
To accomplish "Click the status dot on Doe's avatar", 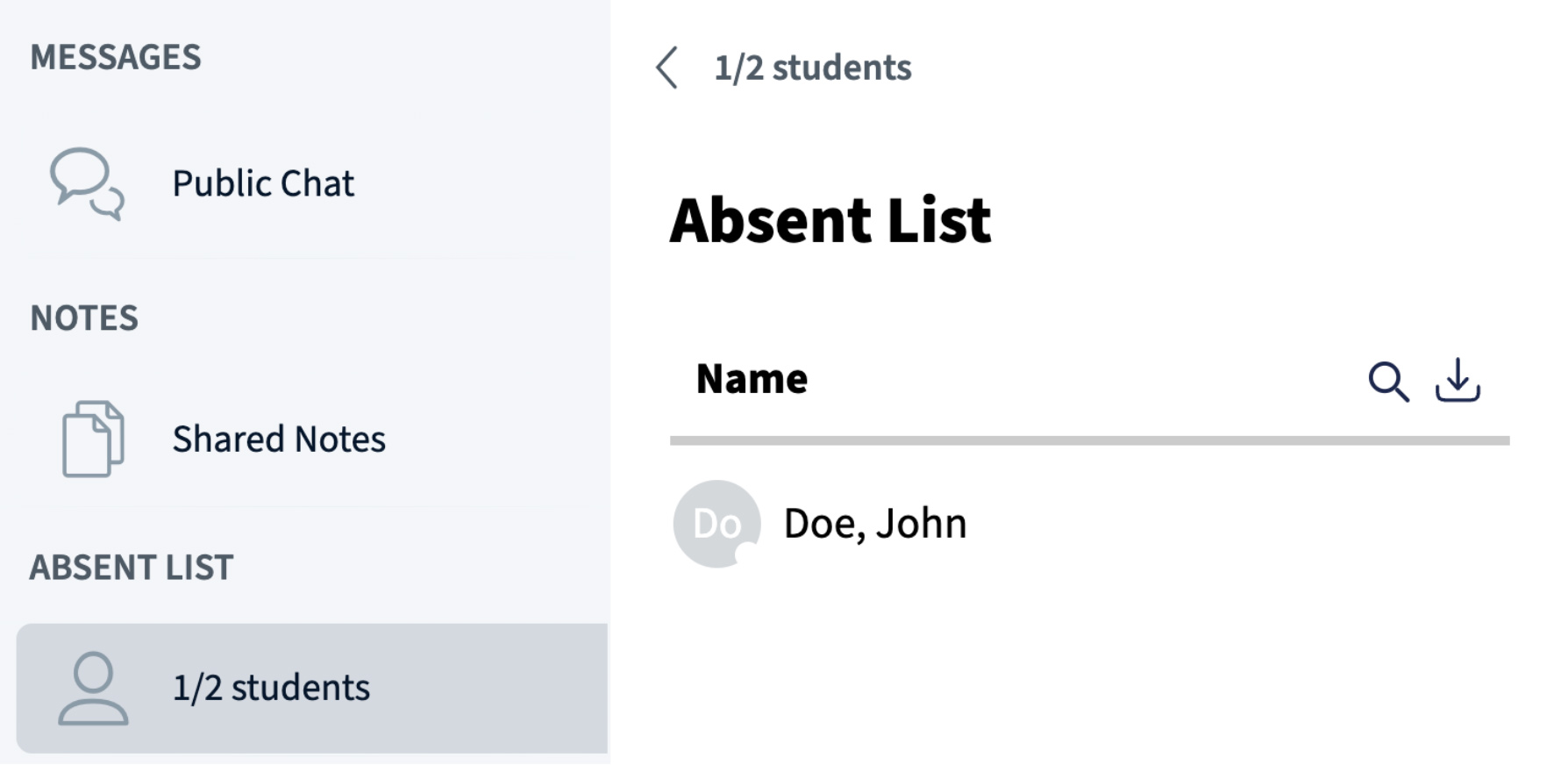I will coord(746,554).
